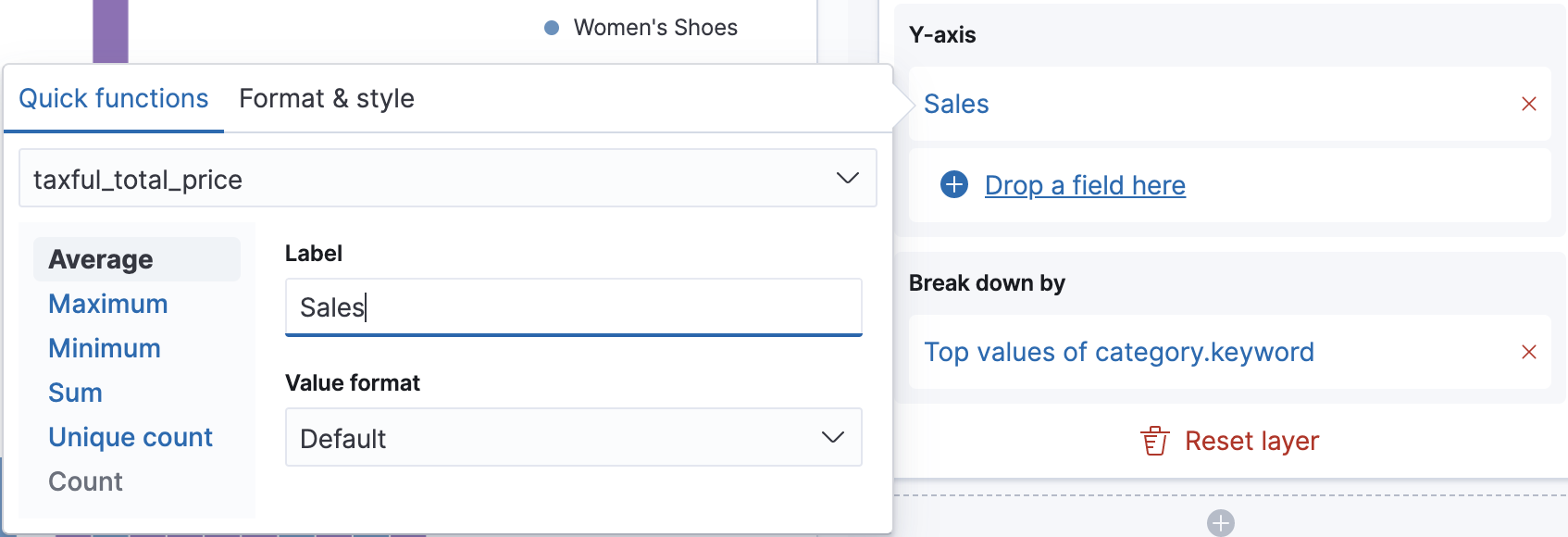The height and width of the screenshot is (537, 1568).
Task: Click the Label input field
Action: tap(573, 307)
